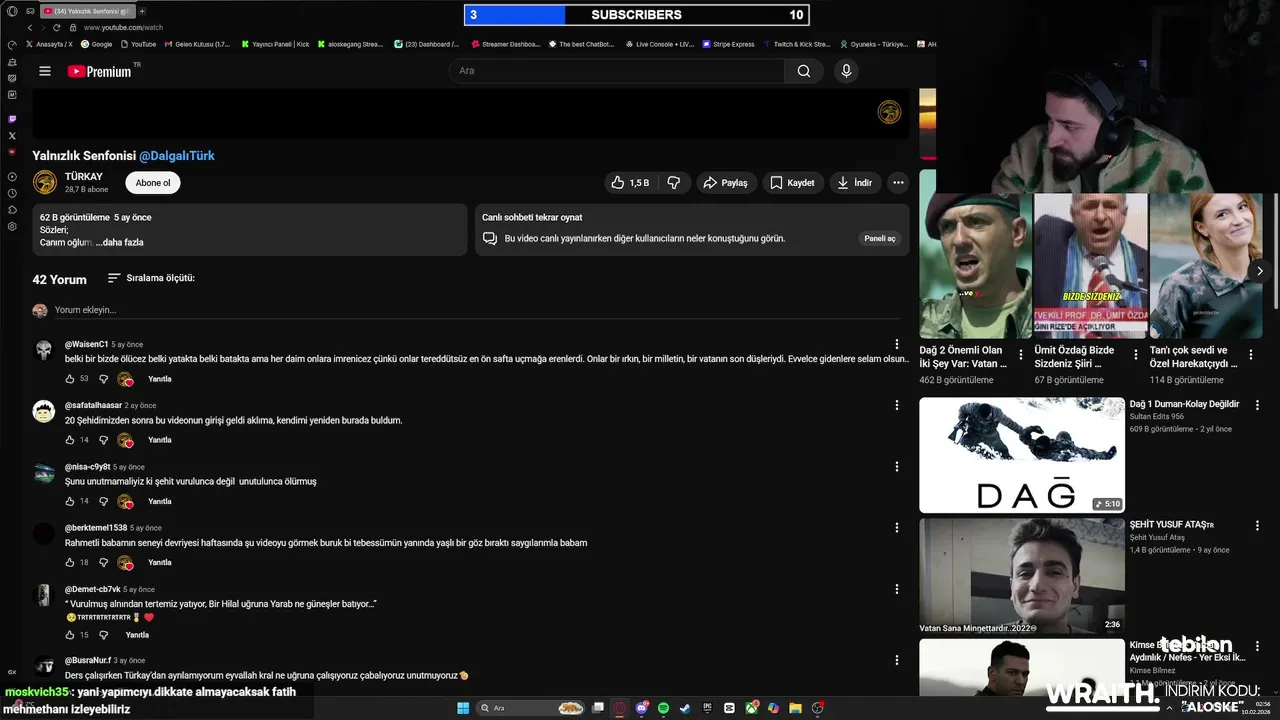Open options menu for @BusraNur.f comment
This screenshot has height=720, width=1280.
(x=897, y=660)
